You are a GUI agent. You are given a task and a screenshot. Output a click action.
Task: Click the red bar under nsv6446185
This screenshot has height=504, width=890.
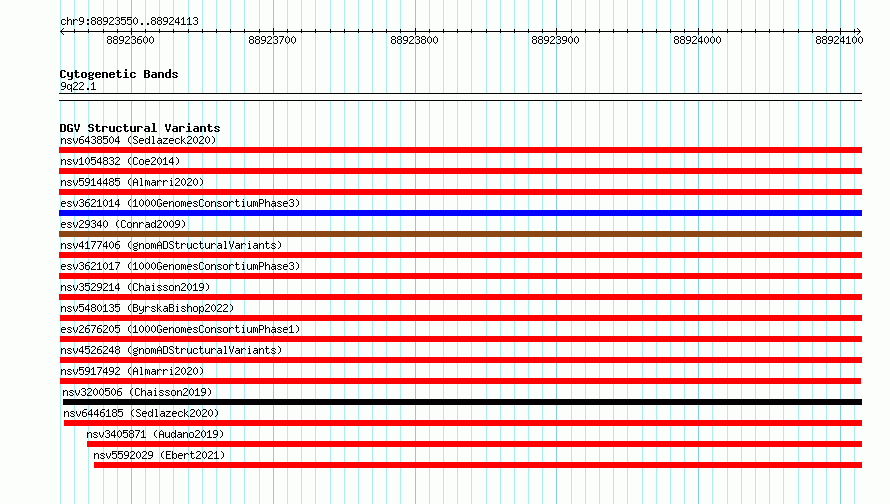[463, 423]
